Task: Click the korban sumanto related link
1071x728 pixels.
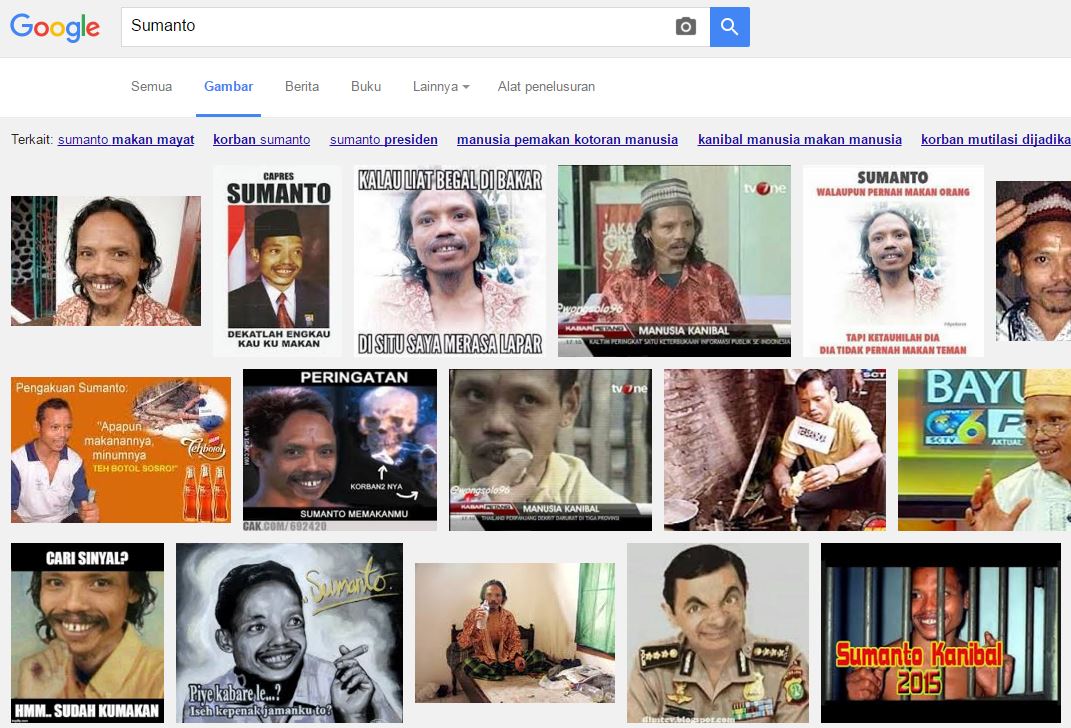Action: tap(261, 140)
